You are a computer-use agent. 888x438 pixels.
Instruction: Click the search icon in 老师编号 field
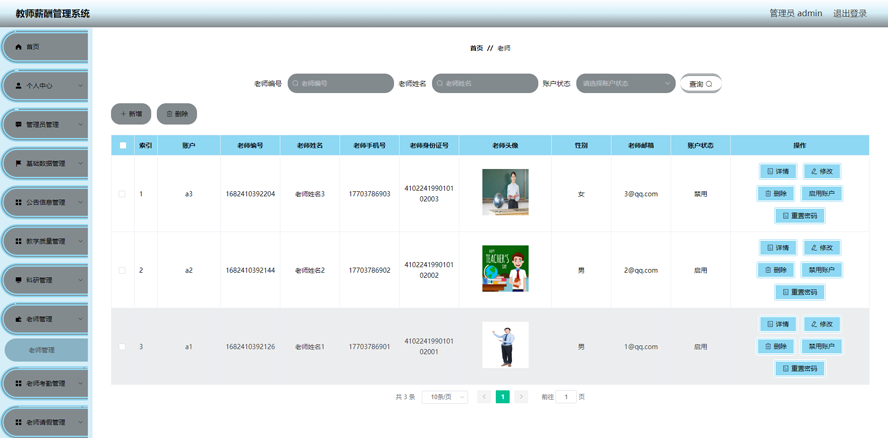pos(296,83)
